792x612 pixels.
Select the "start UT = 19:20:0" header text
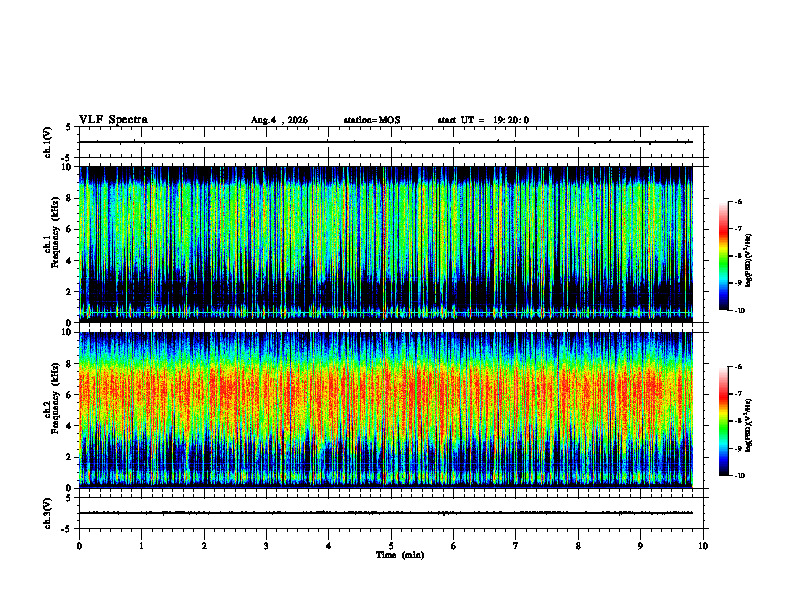click(x=483, y=120)
